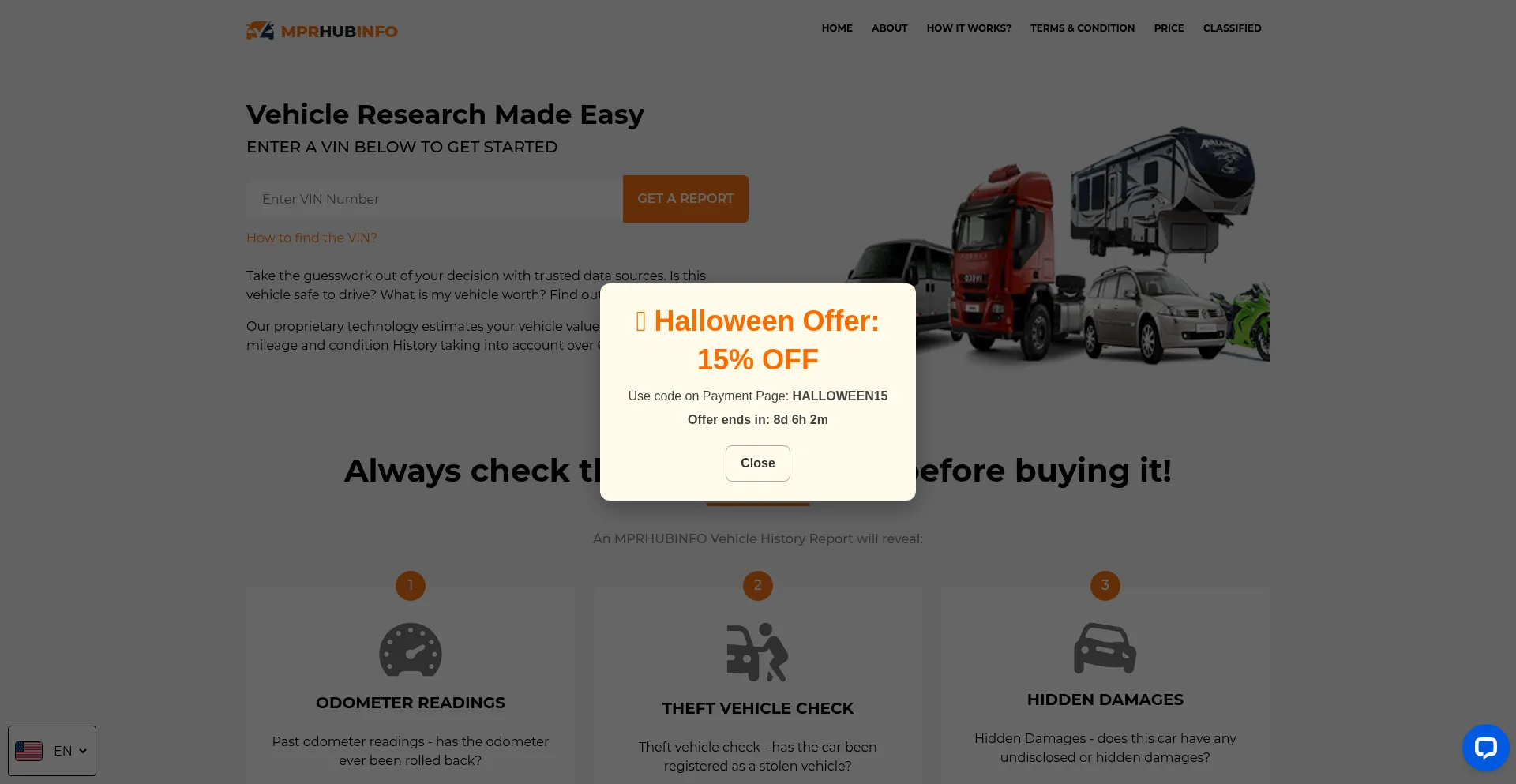Open the How to find the VIN? link
1516x784 pixels.
(311, 238)
